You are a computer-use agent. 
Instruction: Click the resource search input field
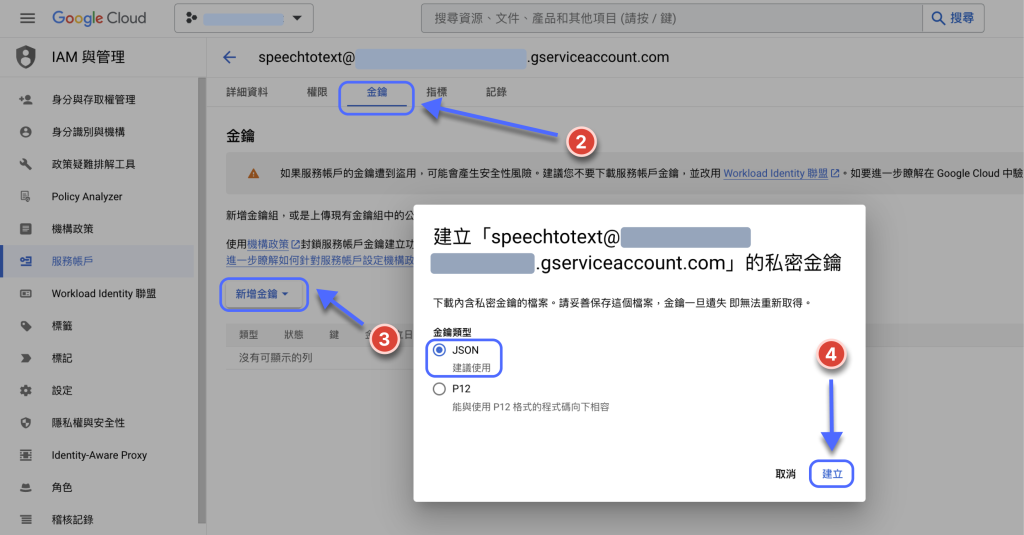[672, 18]
